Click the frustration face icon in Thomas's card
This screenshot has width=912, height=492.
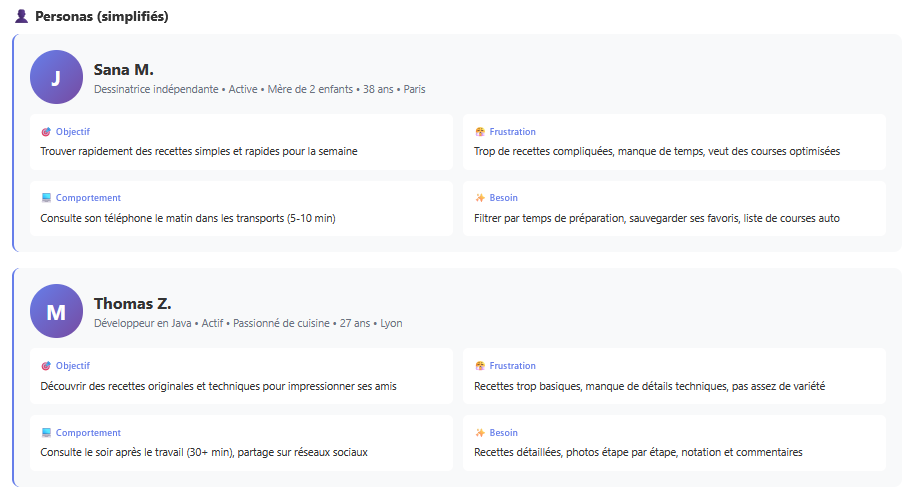[x=480, y=366]
